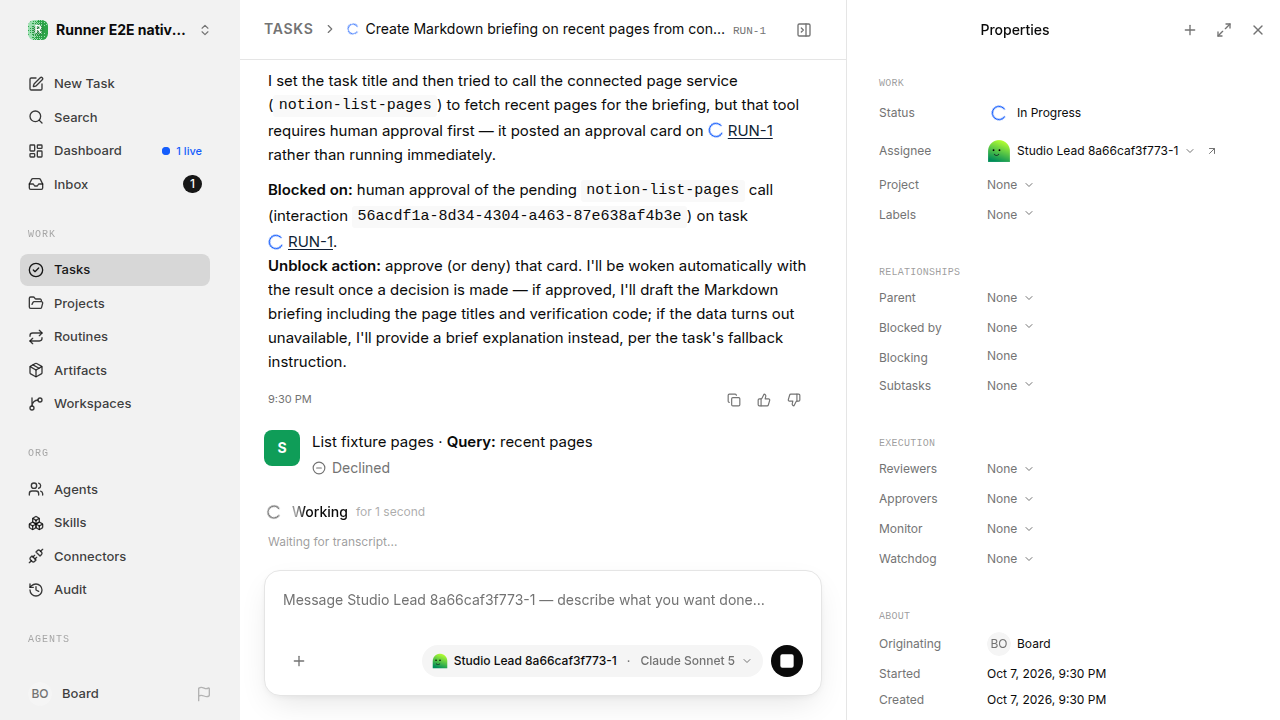Follow the RUN-1 link in Blocked on paragraph

(310, 242)
